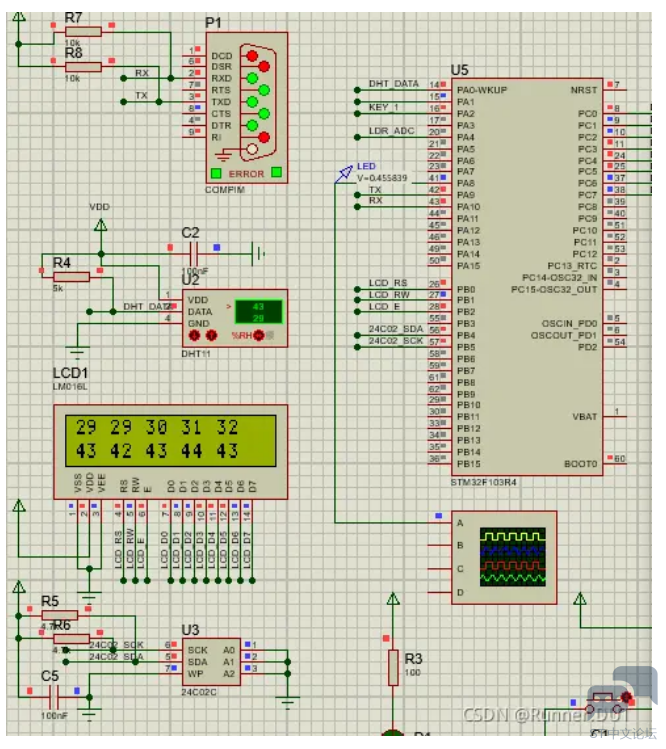Click the LCD_RW net label at PB1

click(389, 295)
